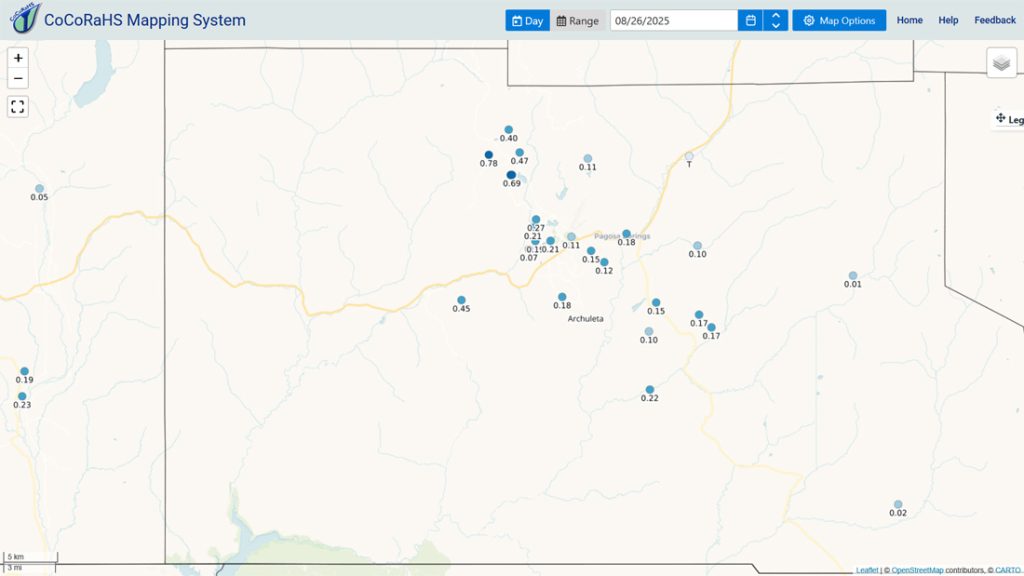The height and width of the screenshot is (576, 1024).
Task: Open the calendar date picker icon
Action: click(750, 20)
